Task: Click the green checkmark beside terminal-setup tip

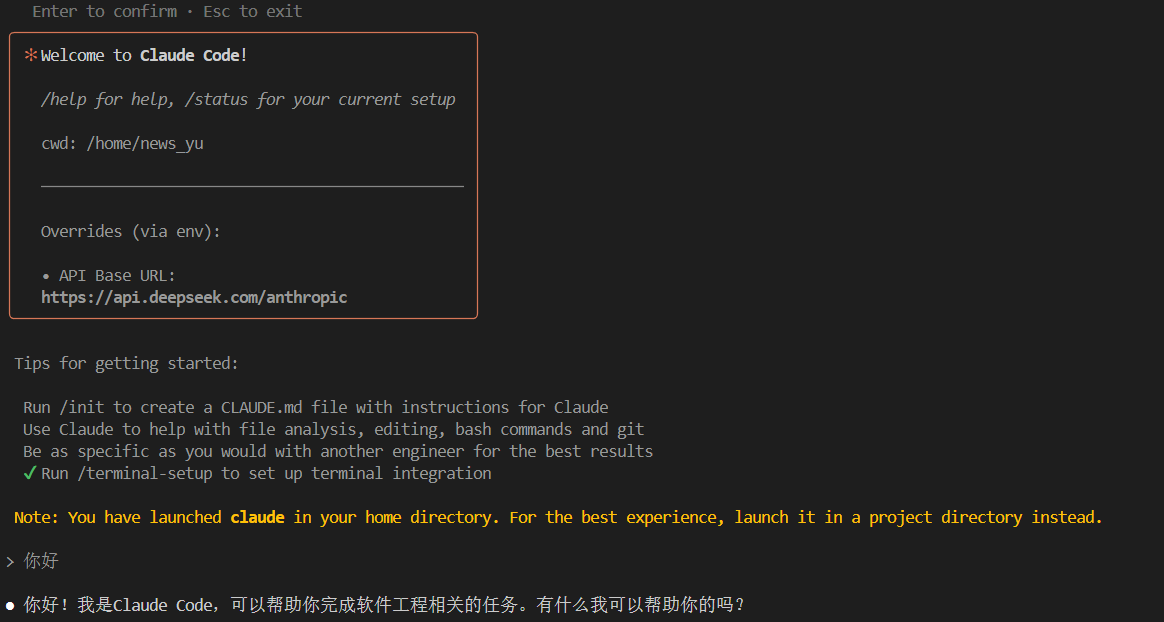Action: [30, 473]
